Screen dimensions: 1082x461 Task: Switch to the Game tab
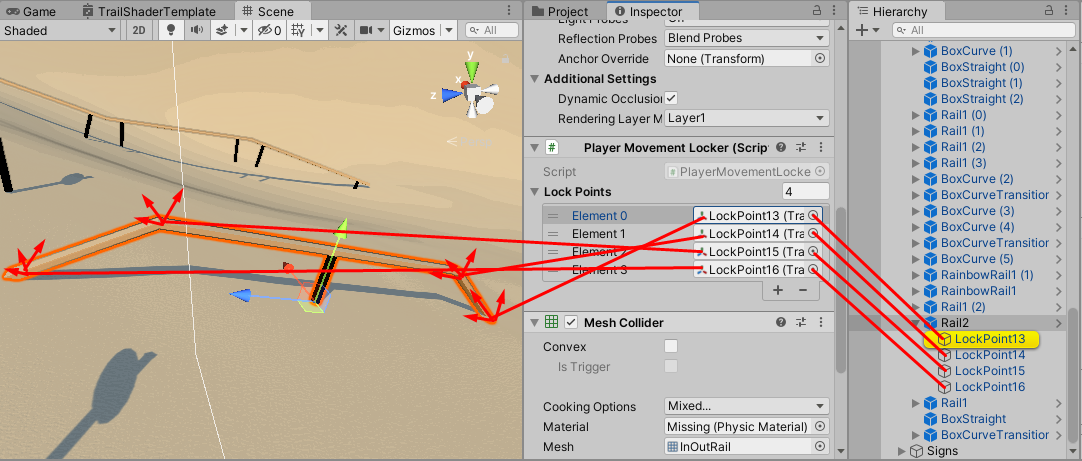(32, 12)
